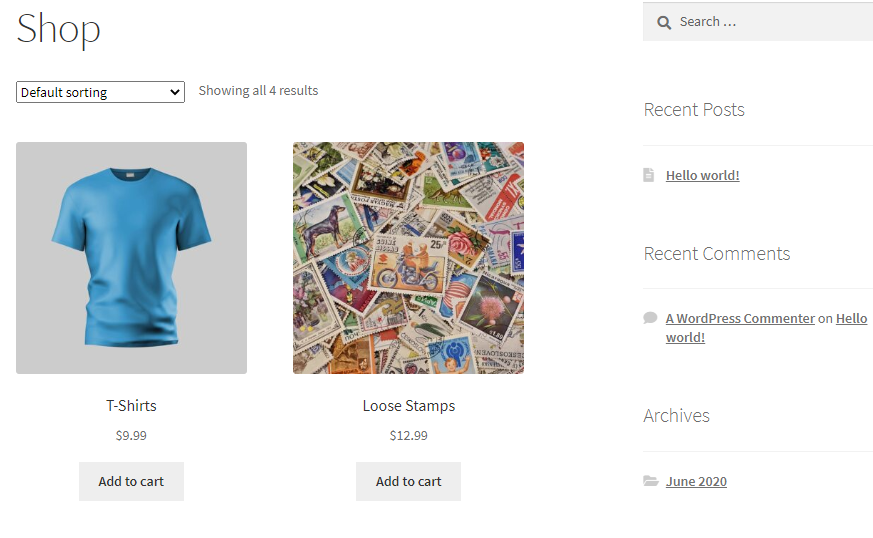Click the Showing all 4 results text
The height and width of the screenshot is (538, 873).
(258, 91)
